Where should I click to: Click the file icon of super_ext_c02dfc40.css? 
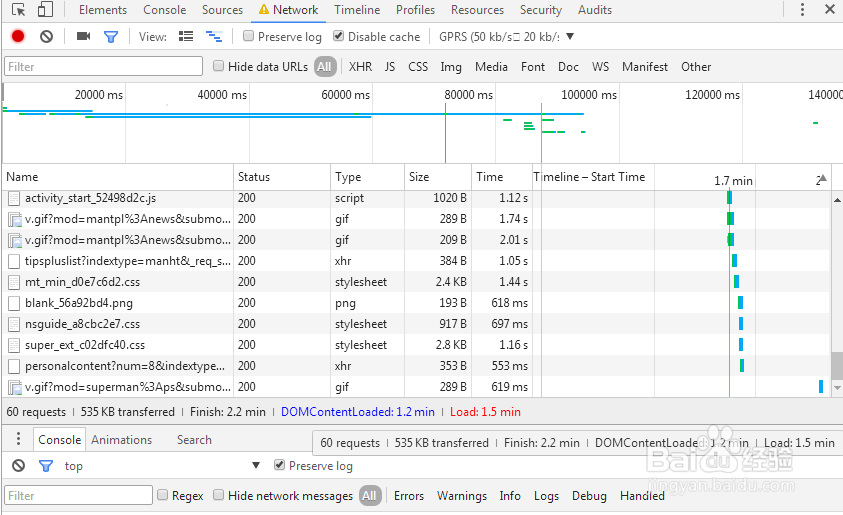click(x=14, y=345)
